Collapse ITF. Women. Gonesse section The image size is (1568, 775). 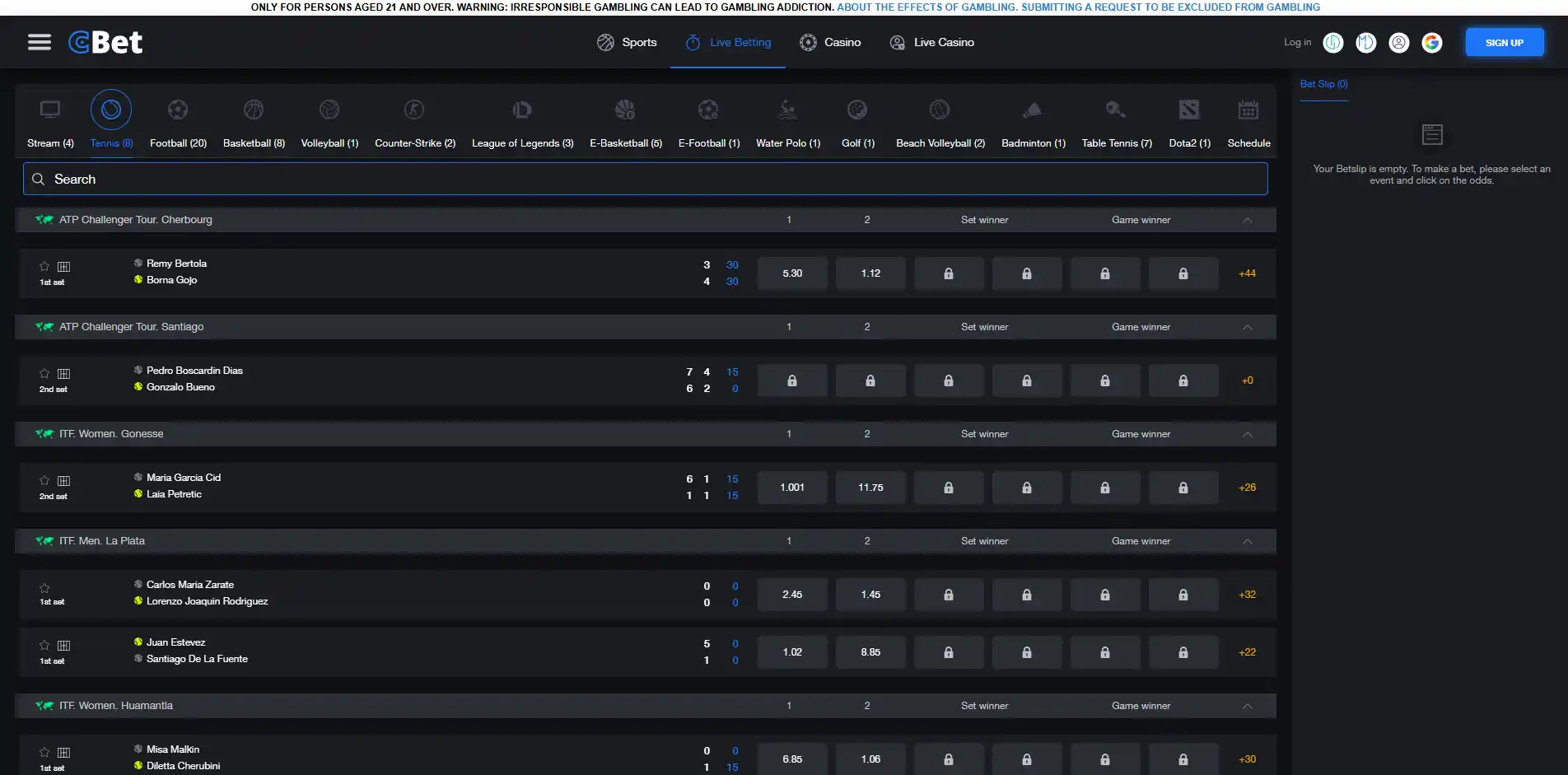(x=1248, y=434)
